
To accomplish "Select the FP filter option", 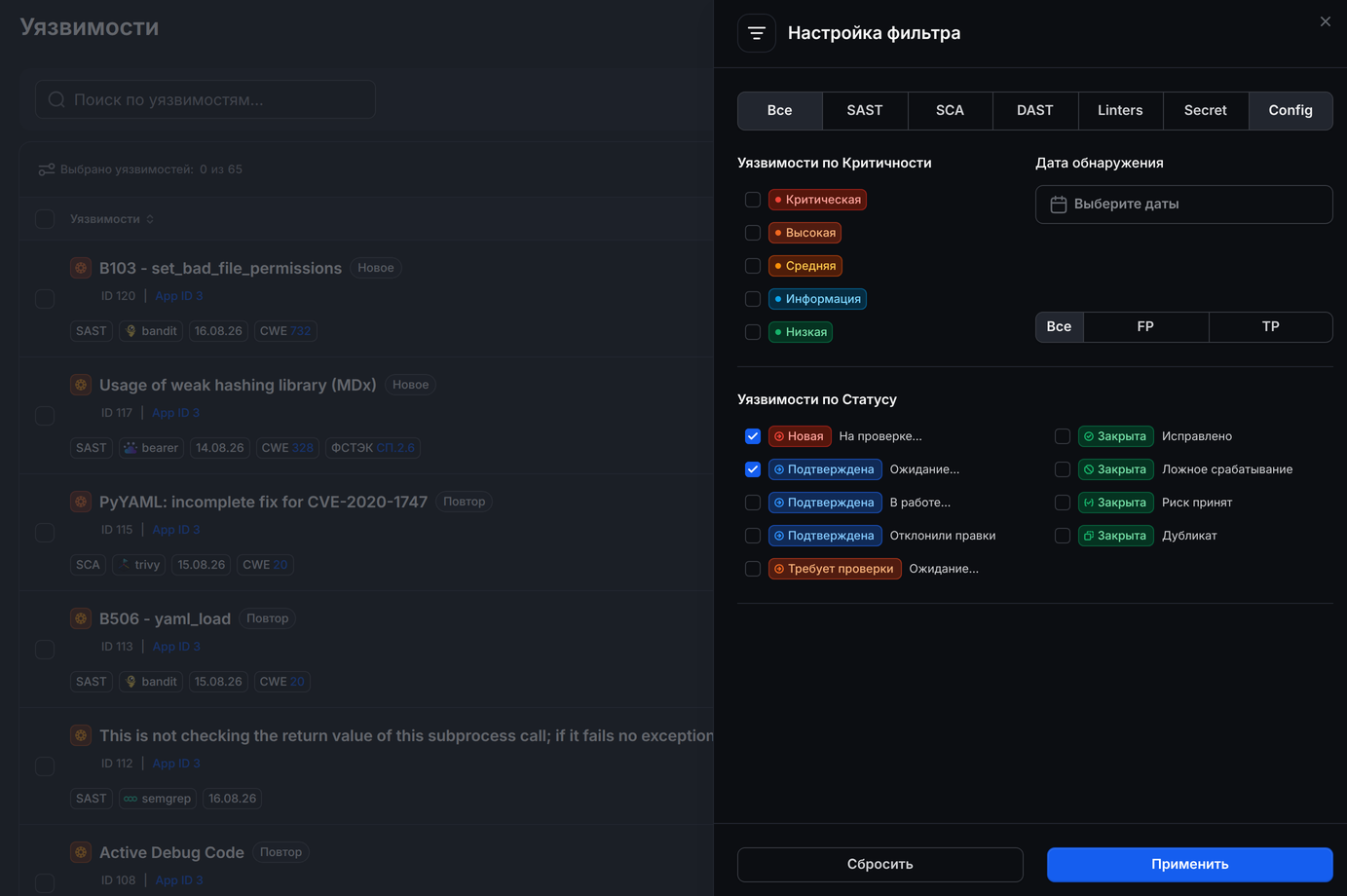I will pyautogui.click(x=1145, y=327).
